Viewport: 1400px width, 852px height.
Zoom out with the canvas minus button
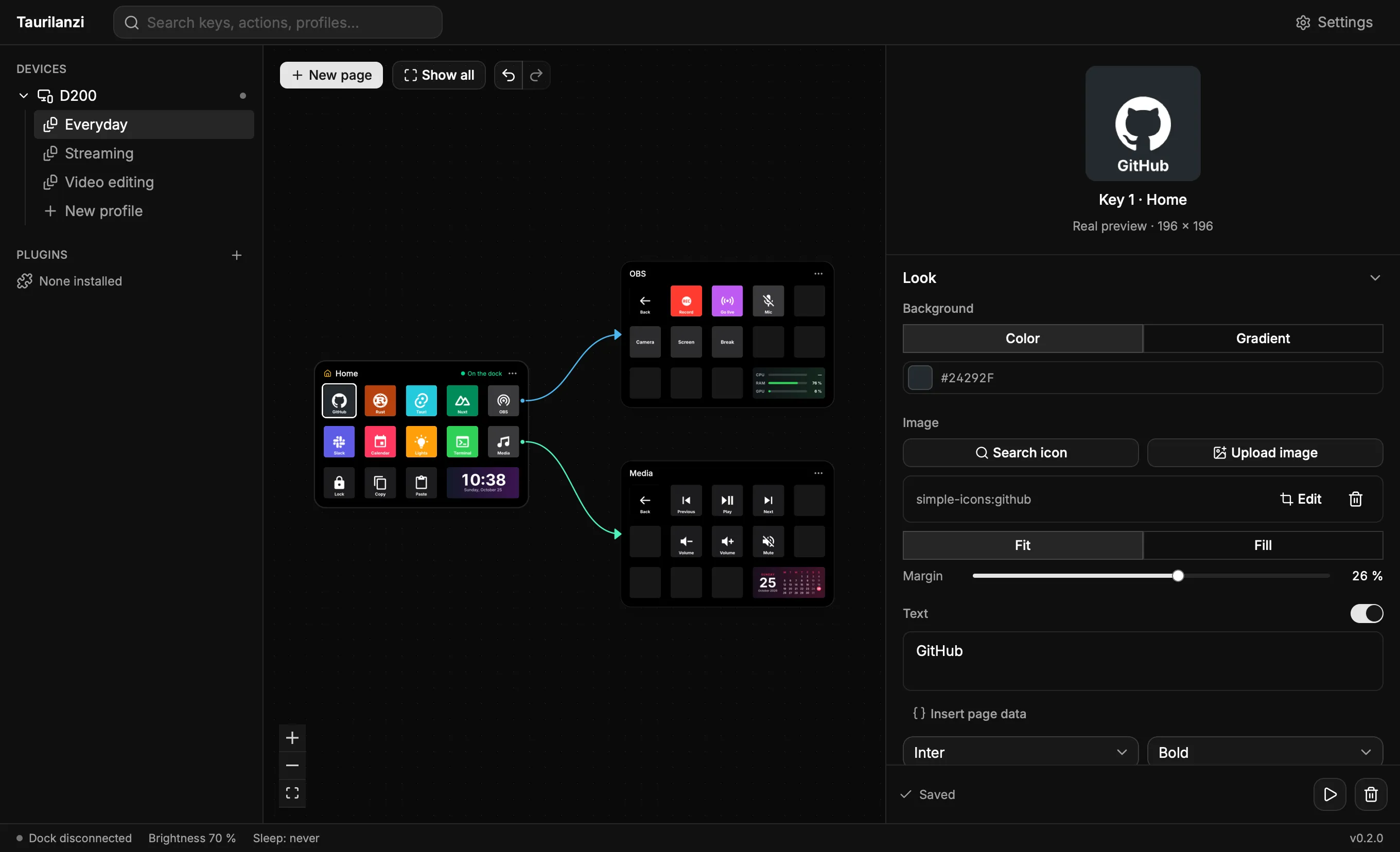click(292, 765)
